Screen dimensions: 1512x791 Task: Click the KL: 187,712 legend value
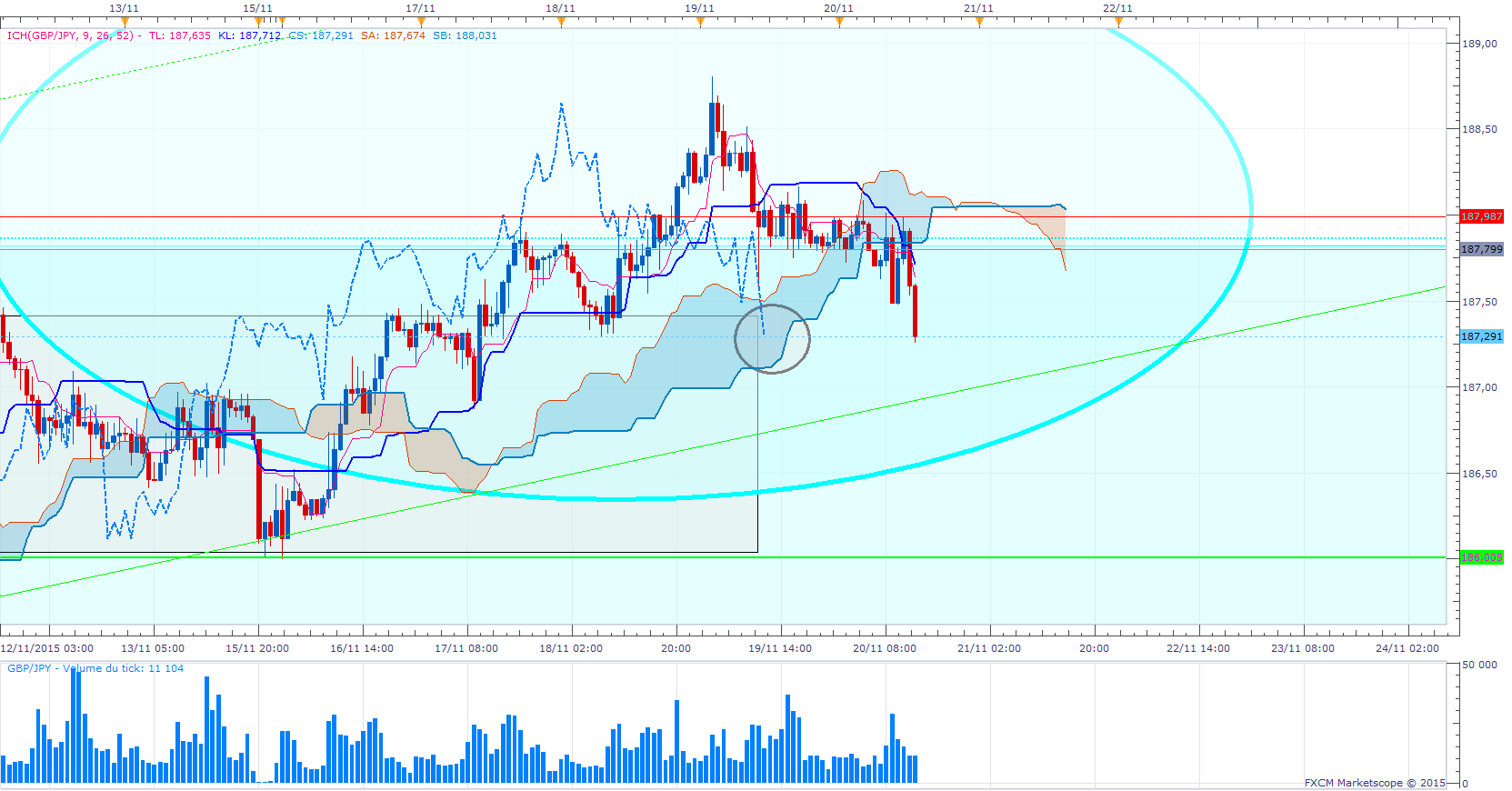coord(249,35)
